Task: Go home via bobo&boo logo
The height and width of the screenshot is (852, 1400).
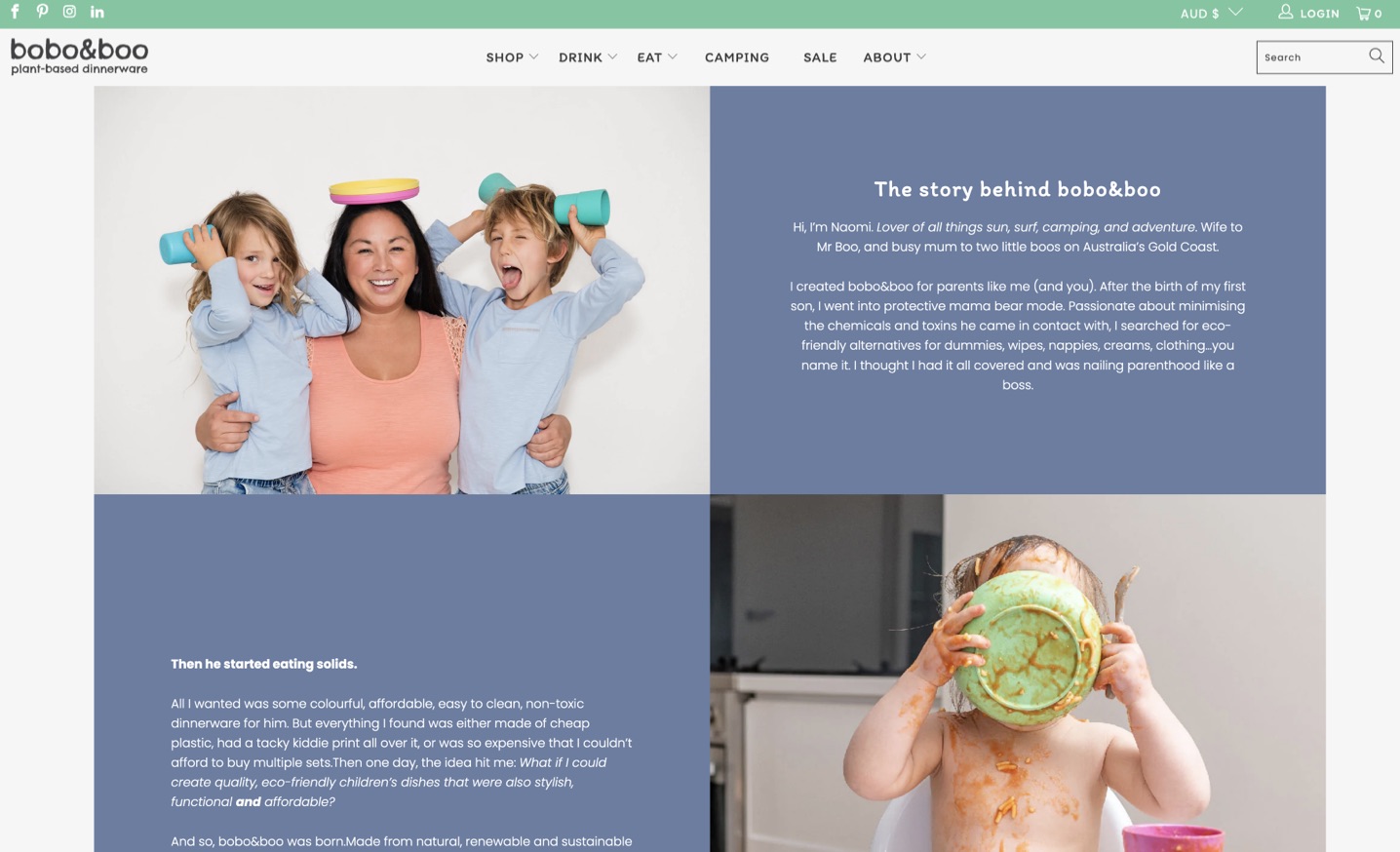Action: tap(80, 57)
